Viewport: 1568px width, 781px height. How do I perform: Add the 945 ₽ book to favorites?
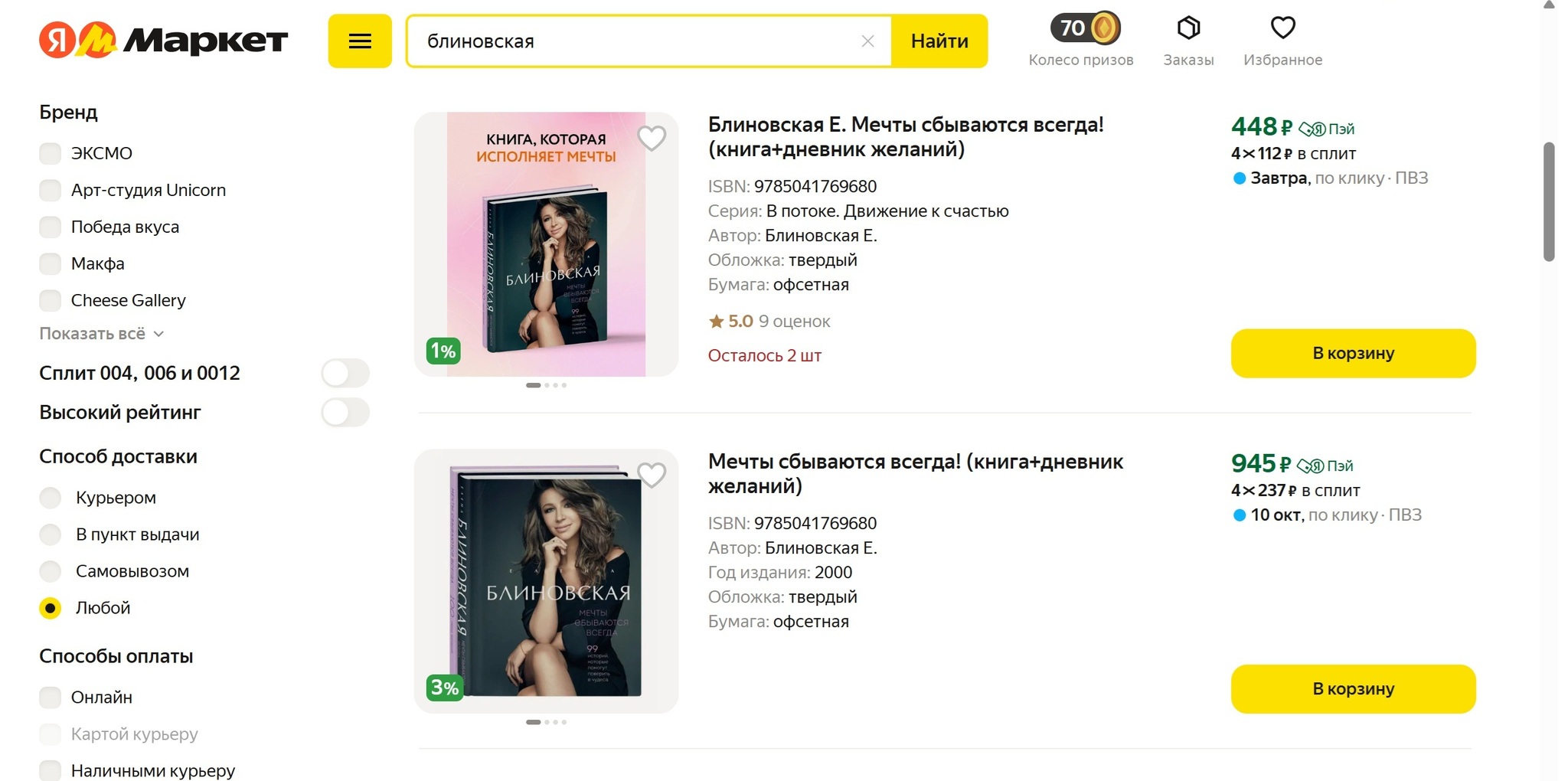(652, 475)
